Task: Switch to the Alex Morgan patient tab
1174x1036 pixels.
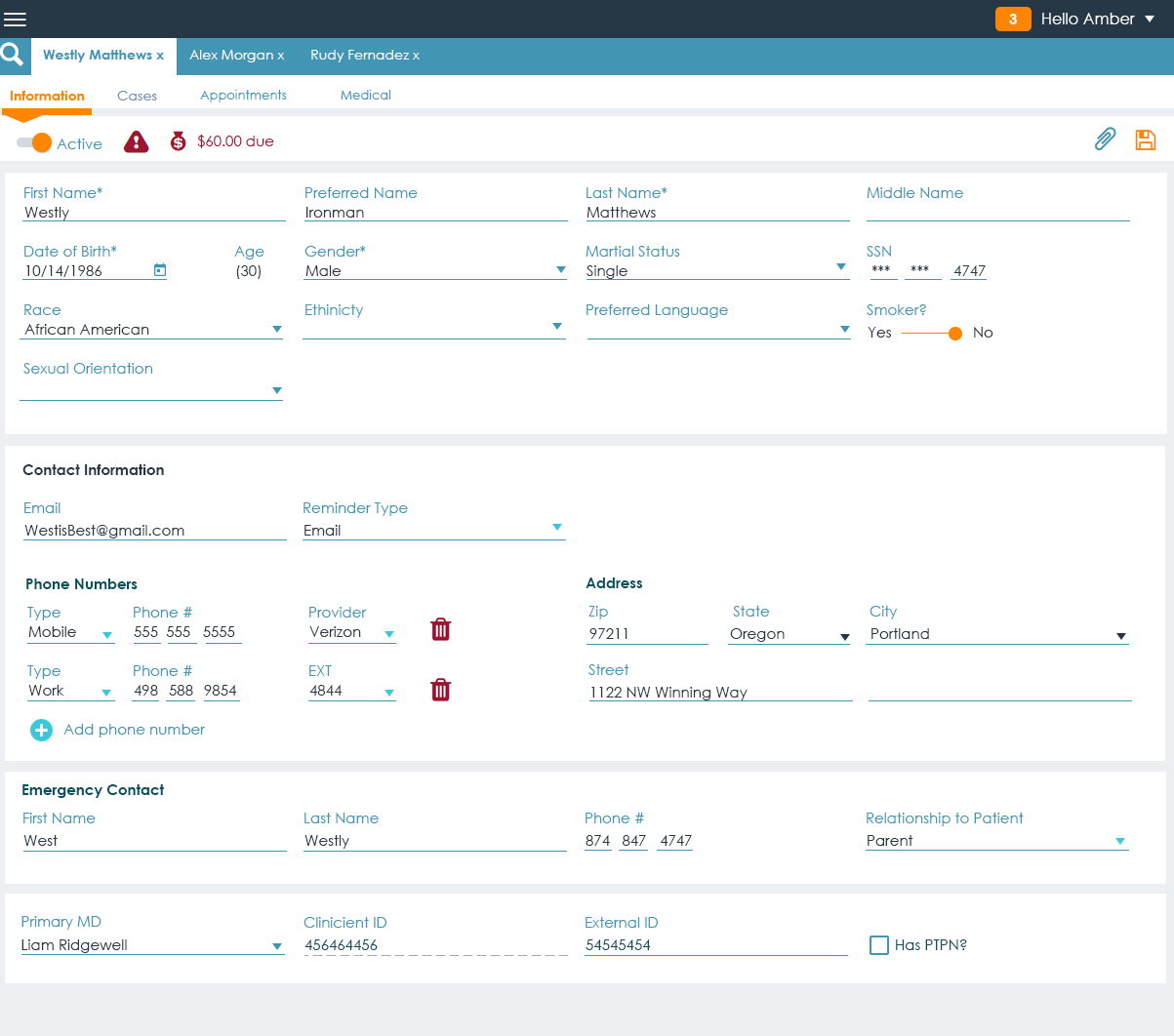Action: [x=236, y=56]
